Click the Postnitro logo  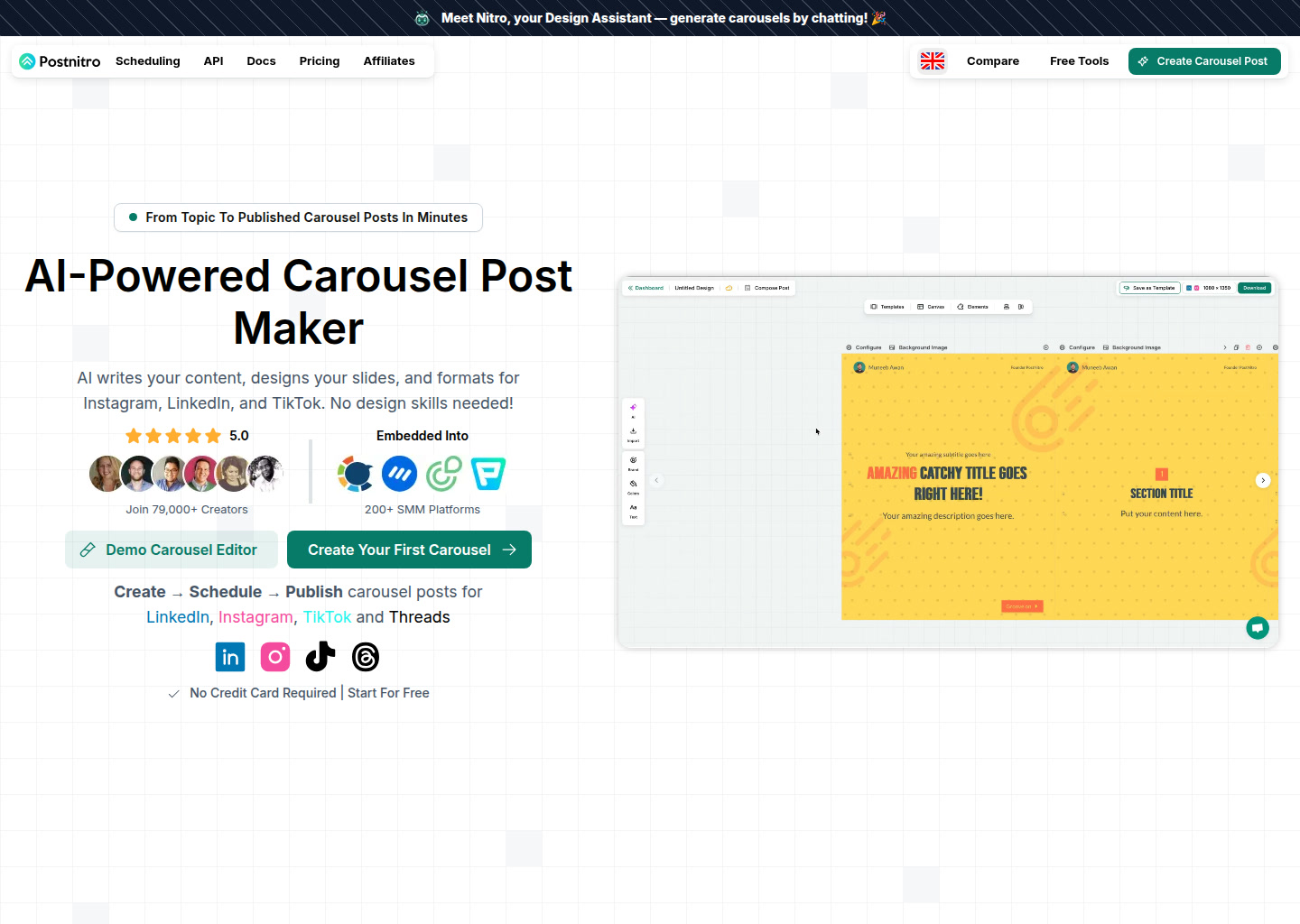tap(60, 61)
